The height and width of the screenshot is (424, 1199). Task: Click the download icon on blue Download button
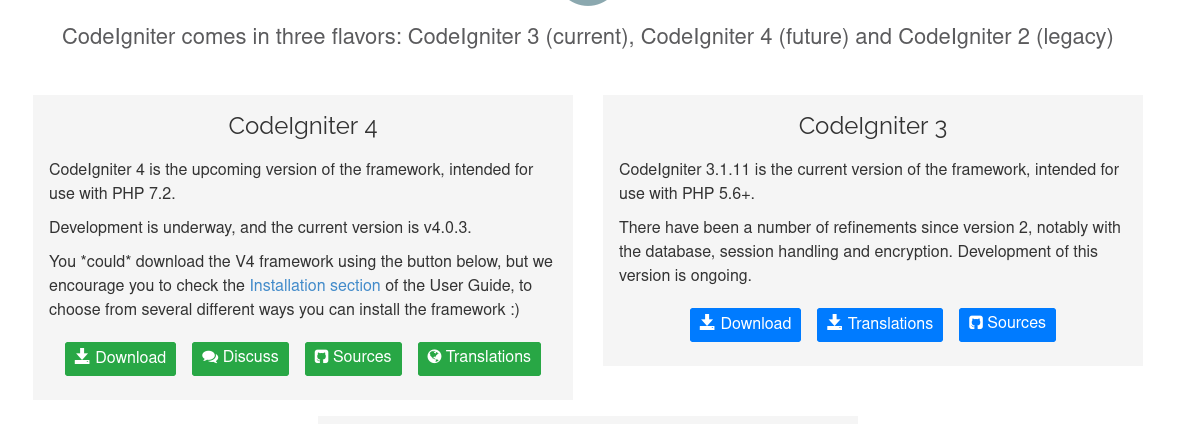(x=707, y=323)
